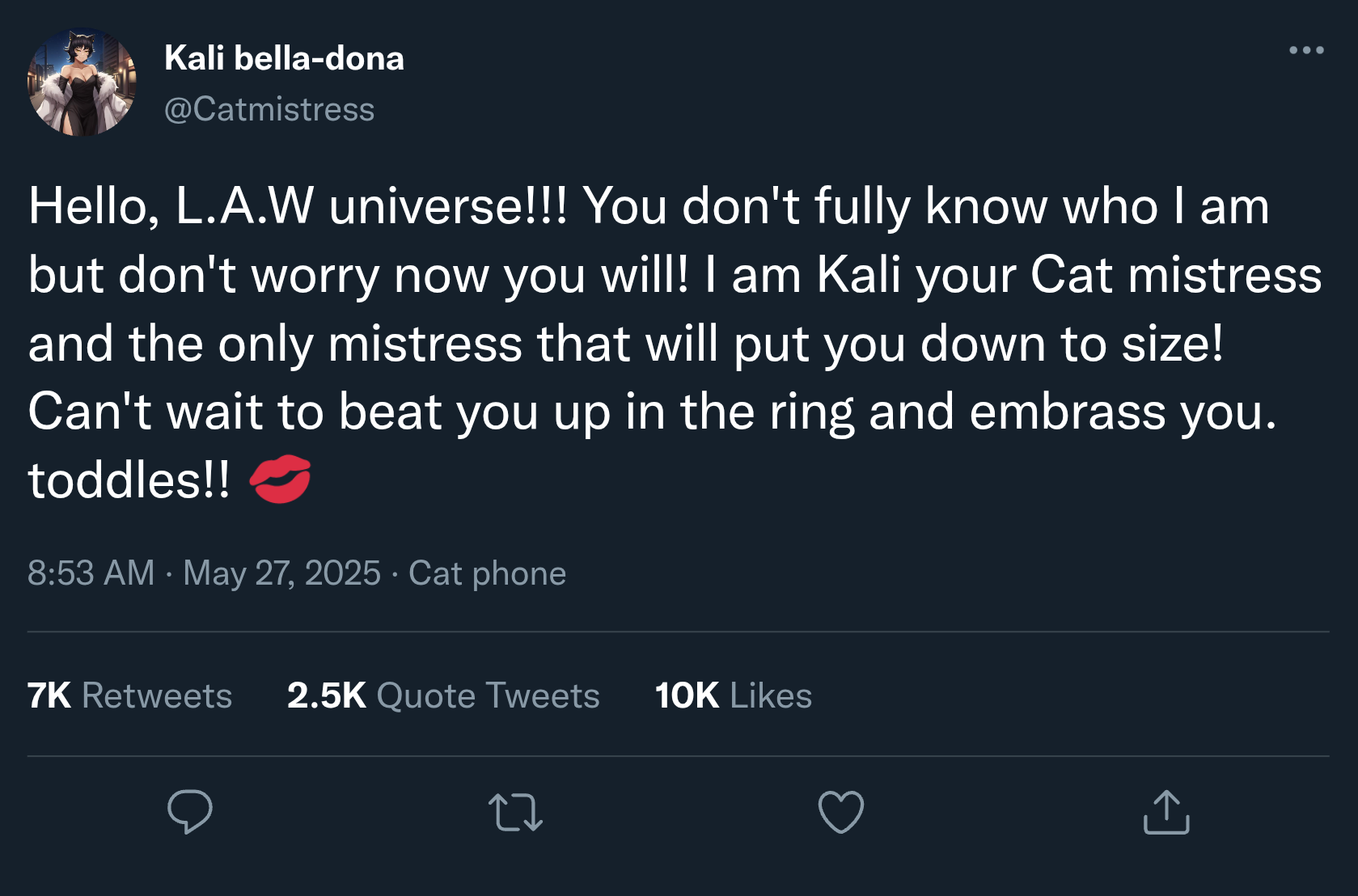1358x896 pixels.
Task: Open the Cat phone source link
Action: coord(487,573)
